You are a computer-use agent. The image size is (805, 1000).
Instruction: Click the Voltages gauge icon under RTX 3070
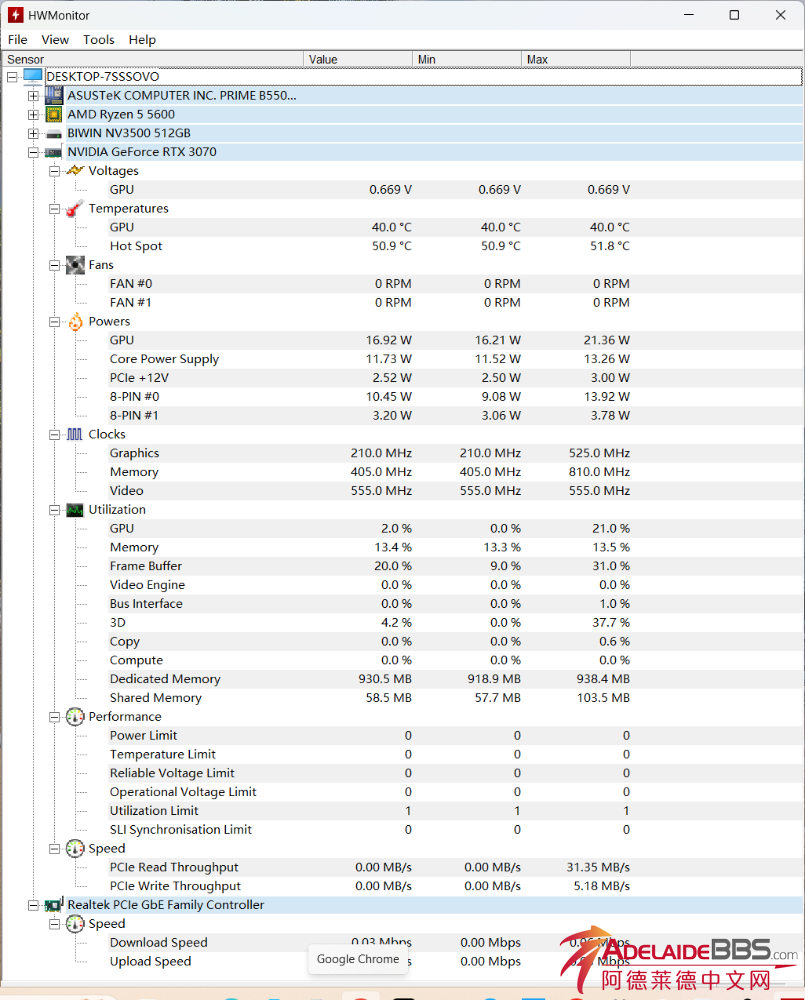click(x=74, y=170)
